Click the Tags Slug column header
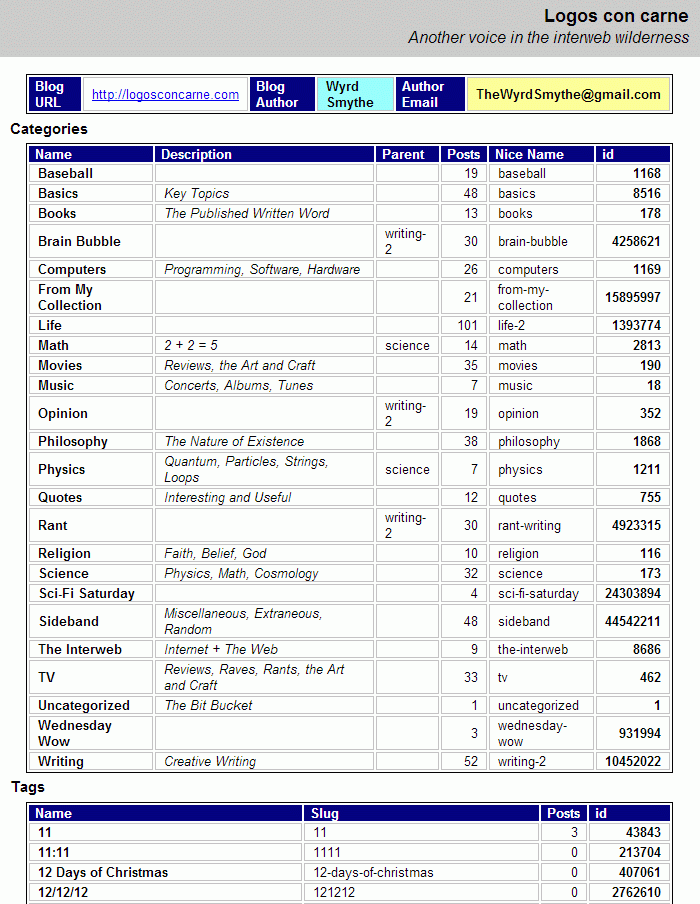700x904 pixels. pos(325,813)
